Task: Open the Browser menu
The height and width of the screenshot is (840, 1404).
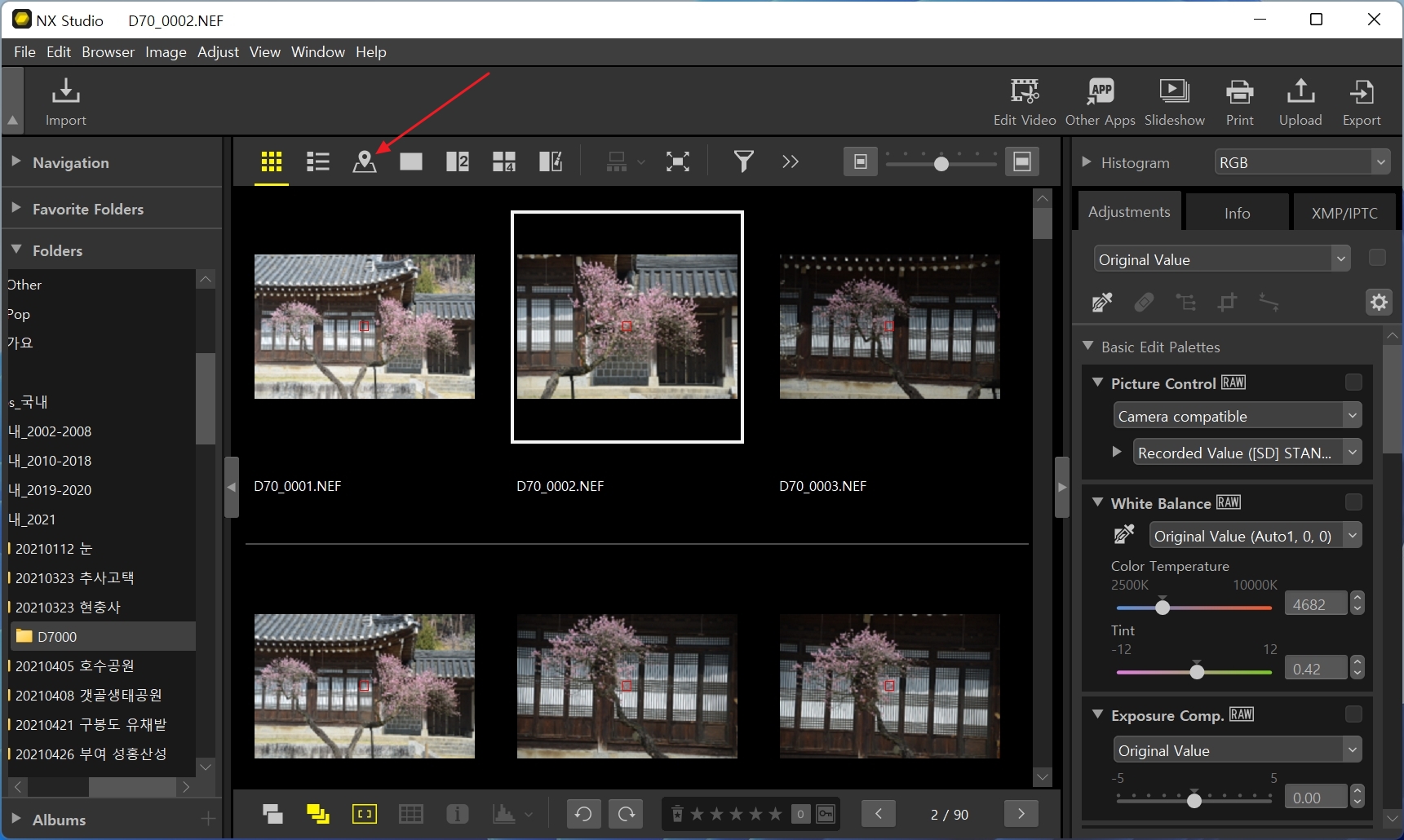Action: click(x=108, y=51)
